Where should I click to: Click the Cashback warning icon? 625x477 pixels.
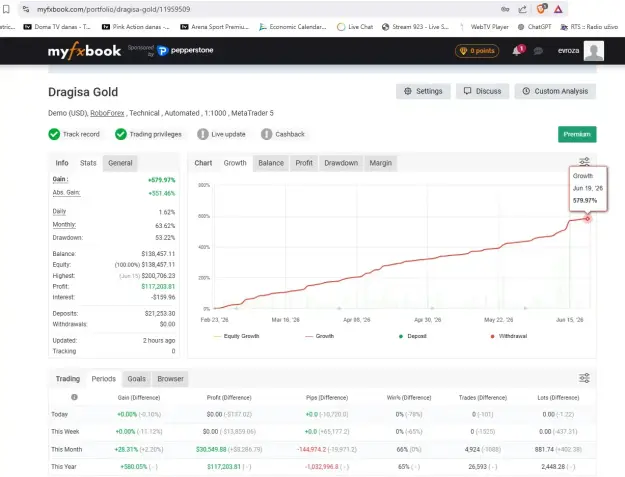point(266,134)
